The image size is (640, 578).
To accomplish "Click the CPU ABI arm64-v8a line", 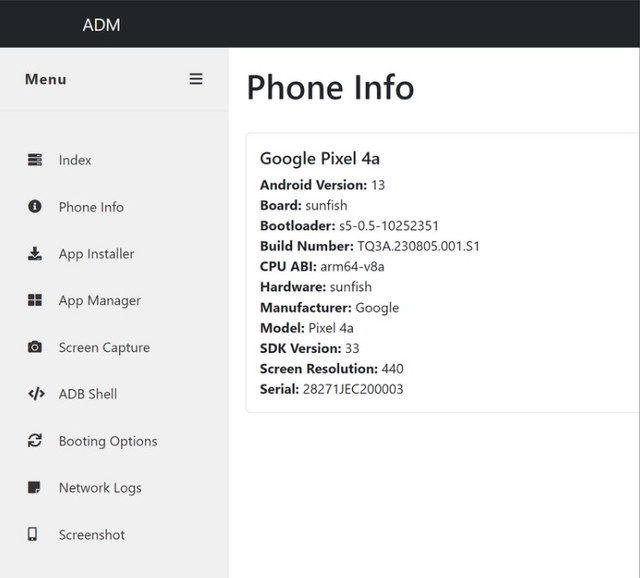I will click(x=322, y=267).
